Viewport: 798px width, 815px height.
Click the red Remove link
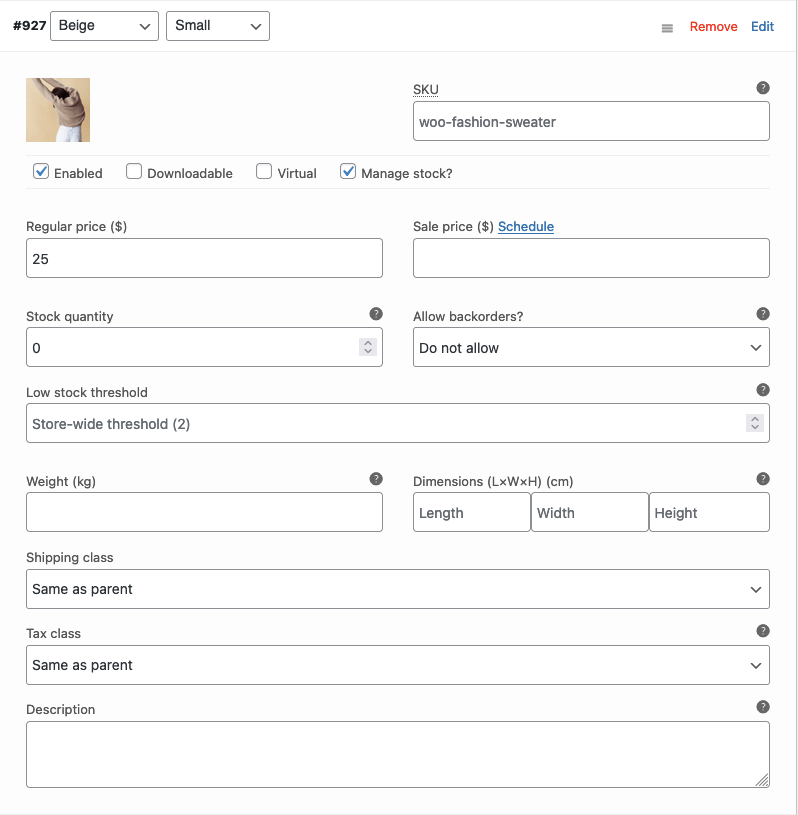pyautogui.click(x=713, y=27)
